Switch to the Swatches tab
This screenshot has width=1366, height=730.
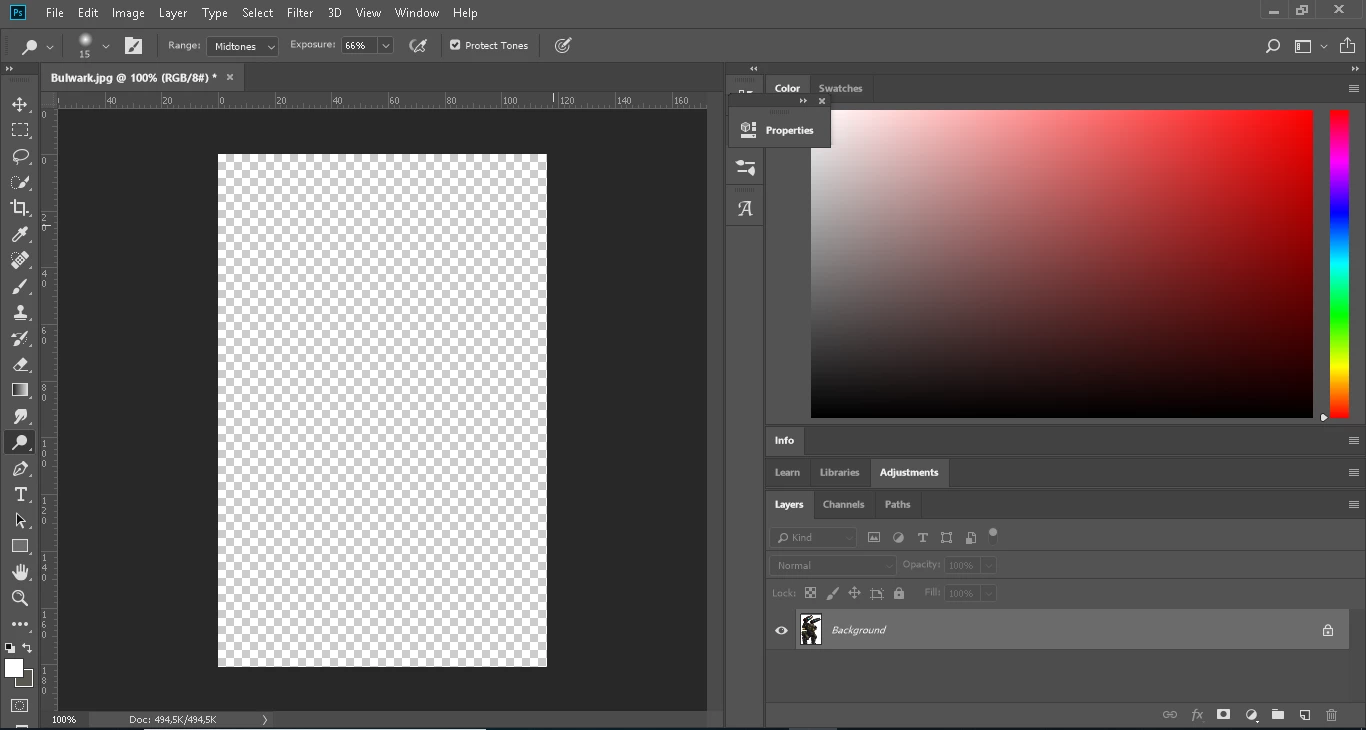point(840,89)
